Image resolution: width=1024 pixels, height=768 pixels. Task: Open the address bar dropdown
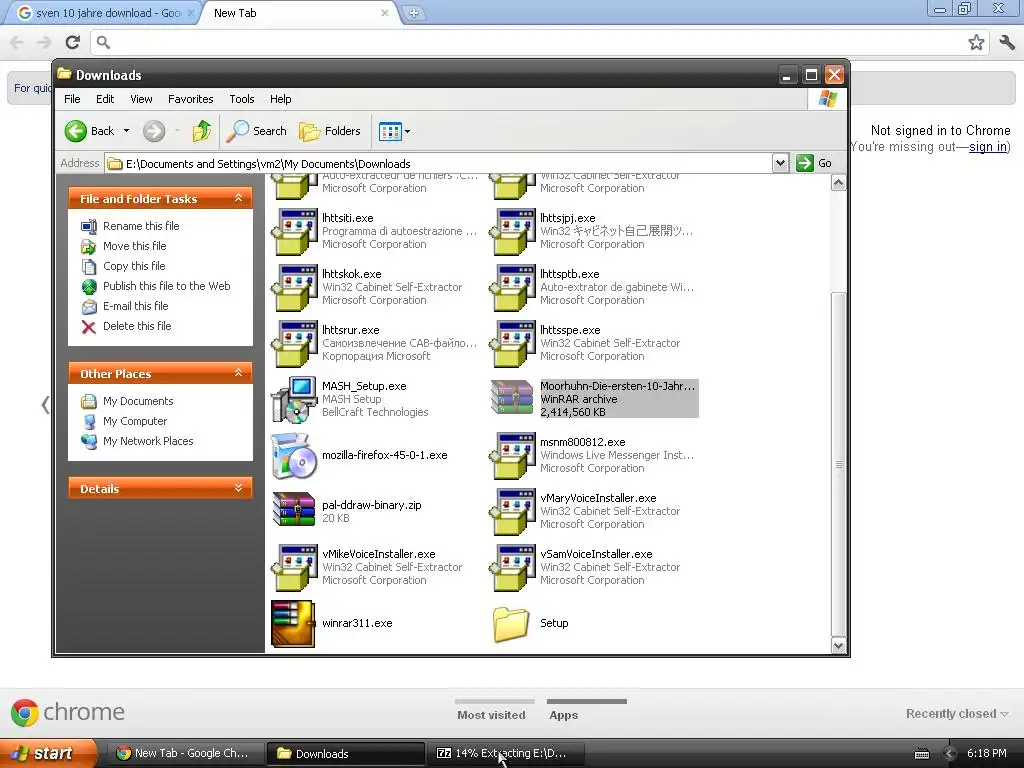pyautogui.click(x=780, y=163)
